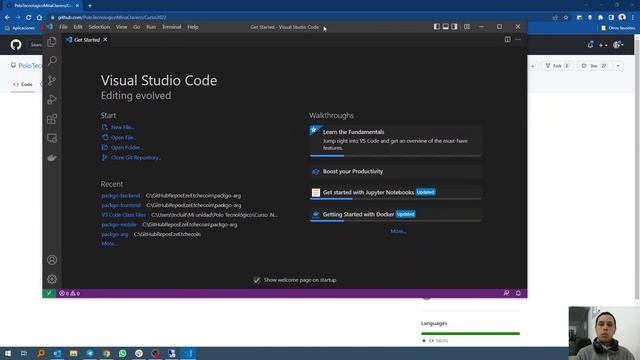Customize layout from the title bar
Viewport: 640px width, 360px height.
467,27
